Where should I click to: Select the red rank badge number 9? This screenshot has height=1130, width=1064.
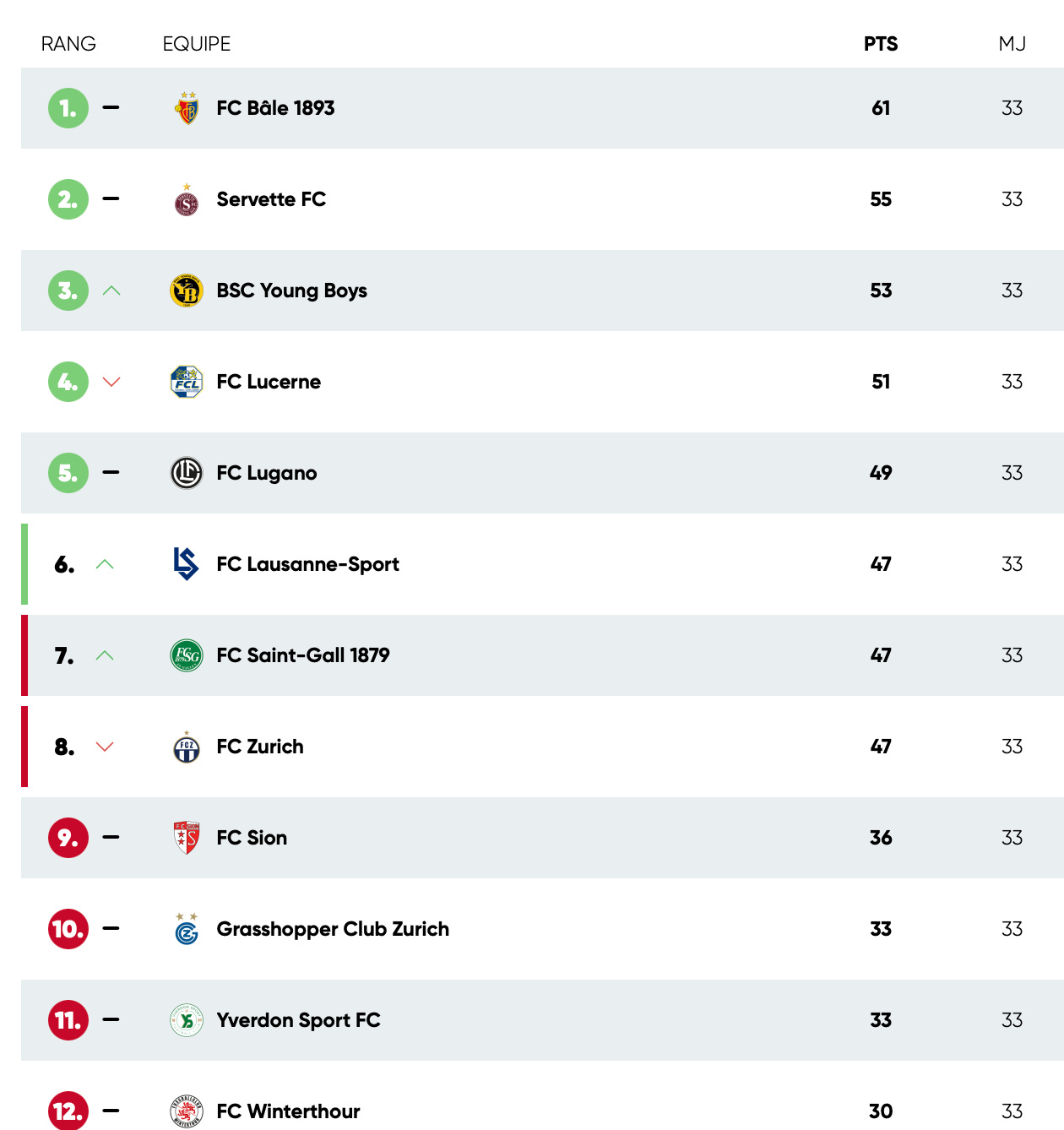click(x=68, y=838)
